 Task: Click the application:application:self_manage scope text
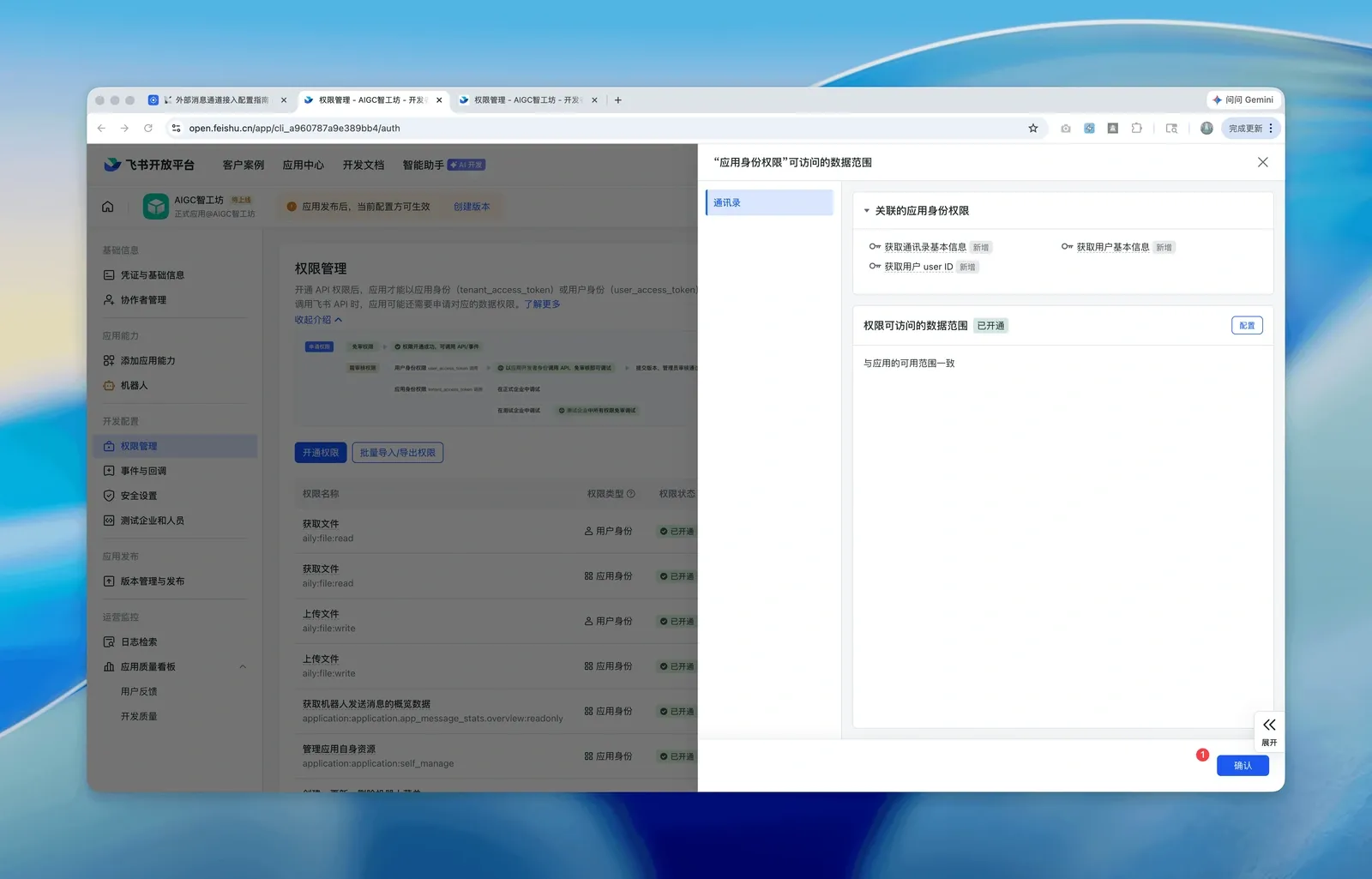point(378,764)
